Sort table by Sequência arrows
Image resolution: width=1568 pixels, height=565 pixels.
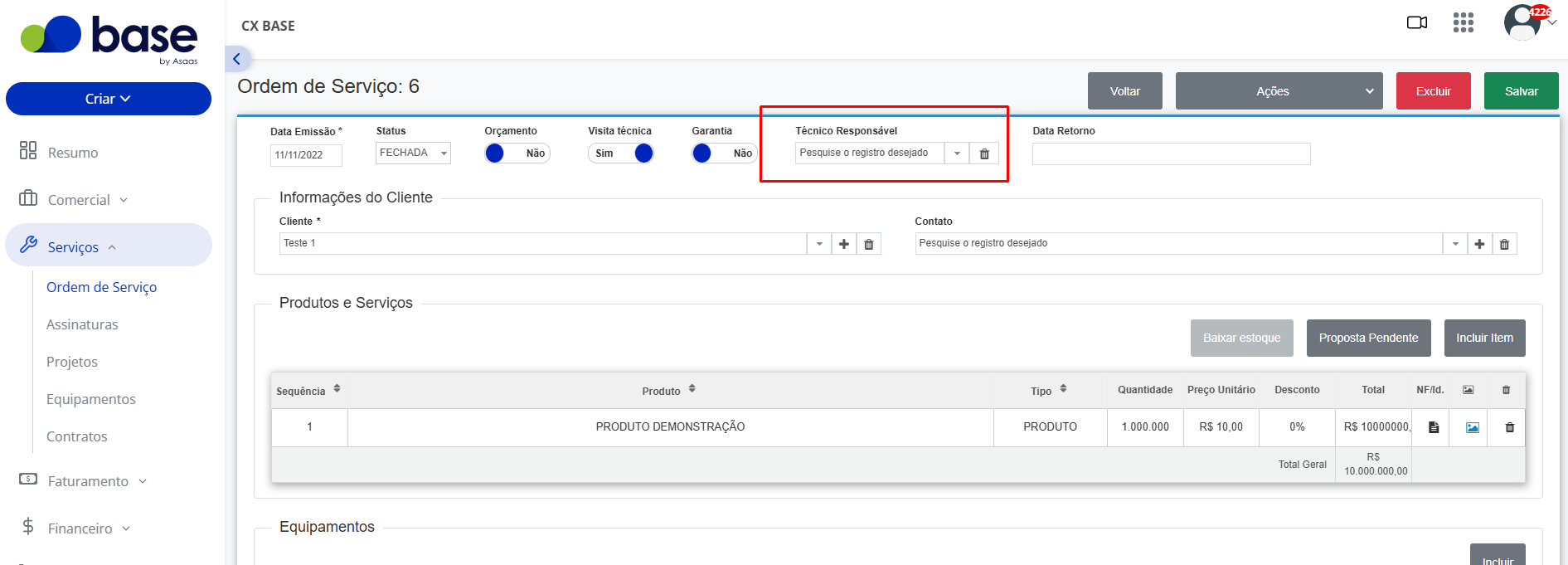click(337, 388)
